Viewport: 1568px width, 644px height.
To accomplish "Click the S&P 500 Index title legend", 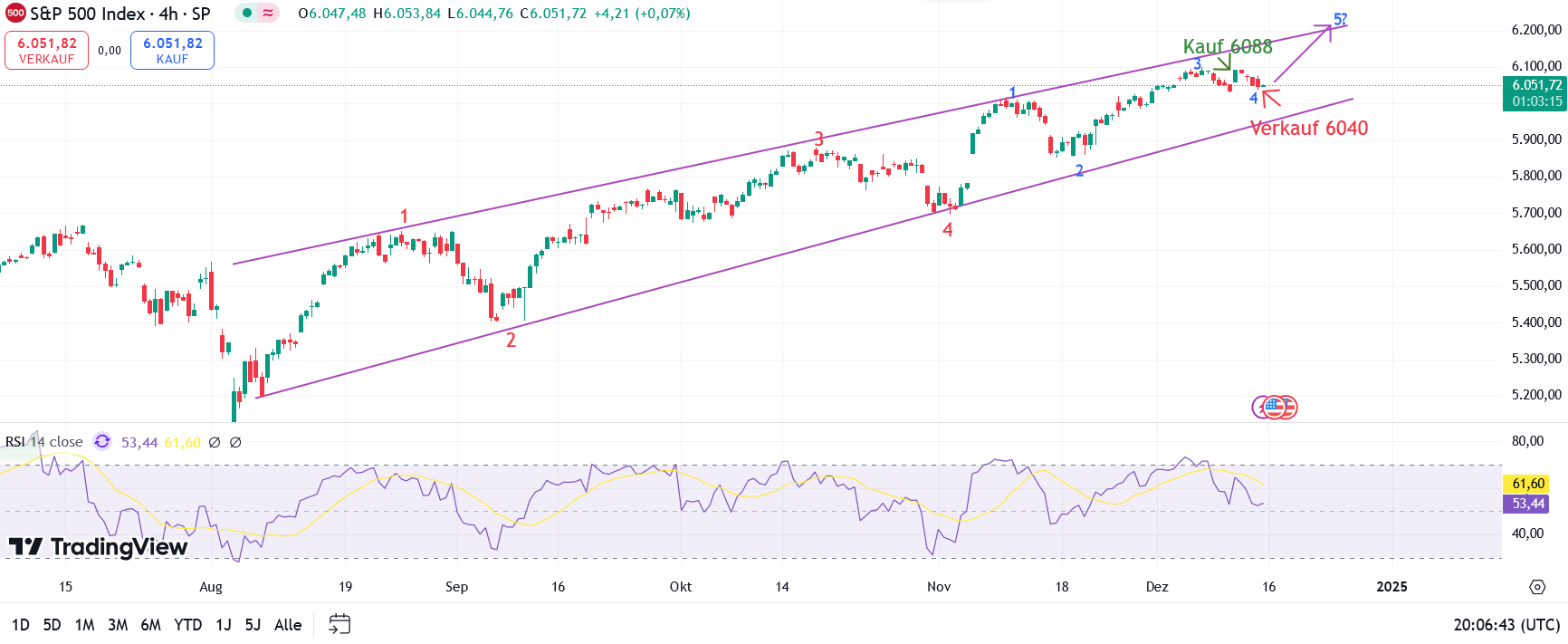I will [120, 14].
